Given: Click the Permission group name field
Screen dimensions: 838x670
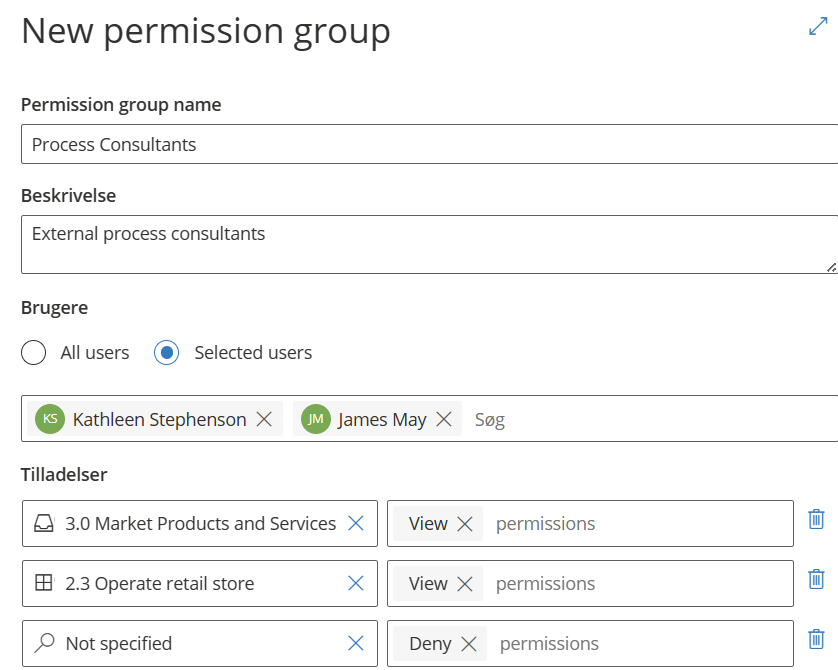Looking at the screenshot, I should click(x=428, y=144).
